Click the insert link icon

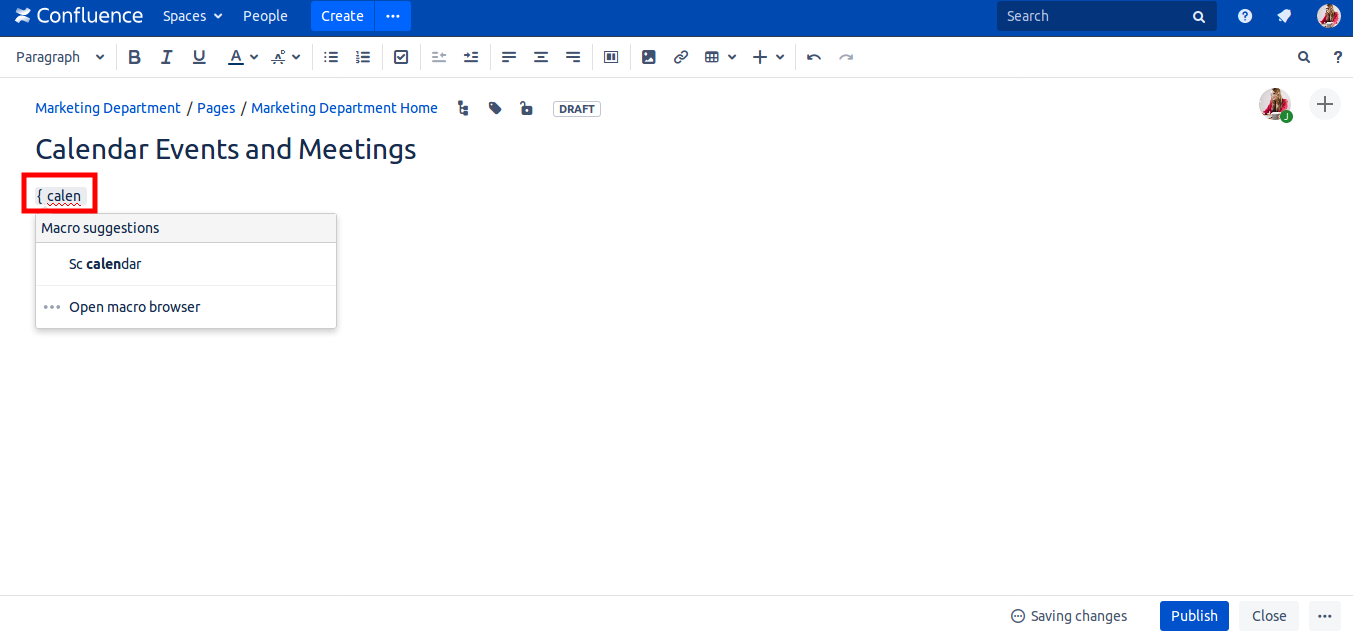(681, 57)
